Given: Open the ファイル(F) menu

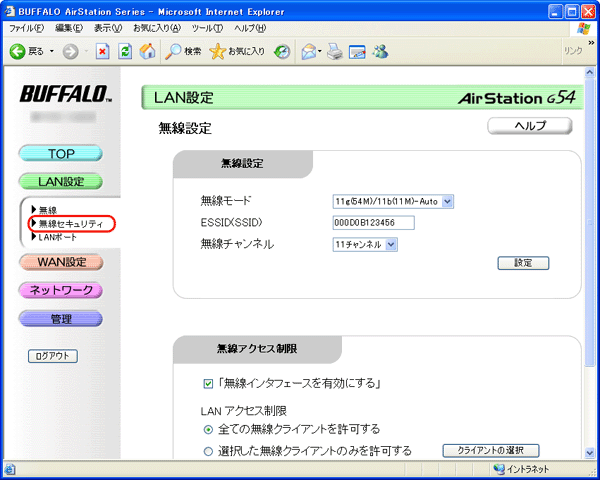Looking at the screenshot, I should click(x=26, y=28).
